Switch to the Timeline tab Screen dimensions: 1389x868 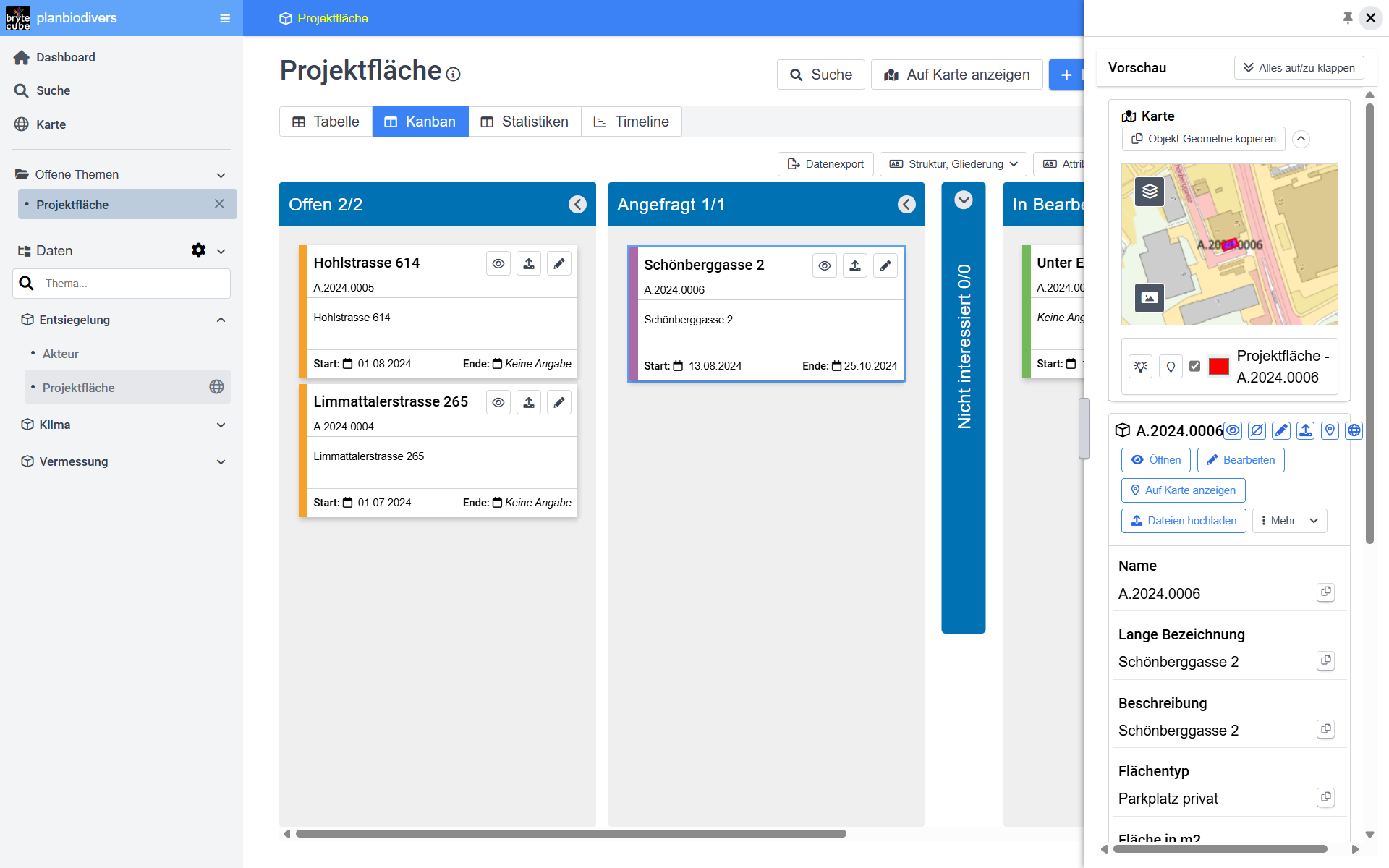click(x=631, y=122)
